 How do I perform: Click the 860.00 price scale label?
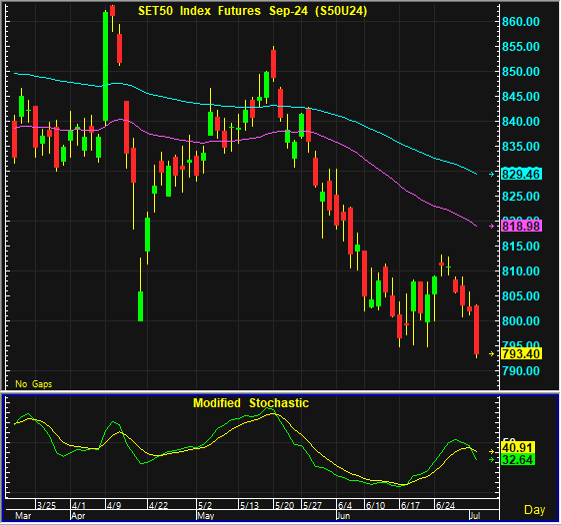coord(521,22)
